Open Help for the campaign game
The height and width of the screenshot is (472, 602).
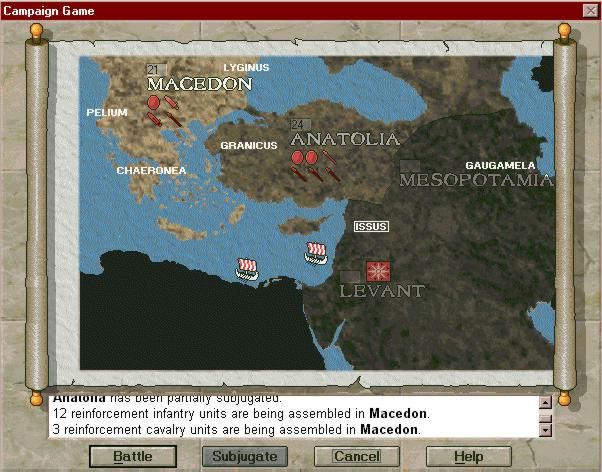click(x=469, y=456)
